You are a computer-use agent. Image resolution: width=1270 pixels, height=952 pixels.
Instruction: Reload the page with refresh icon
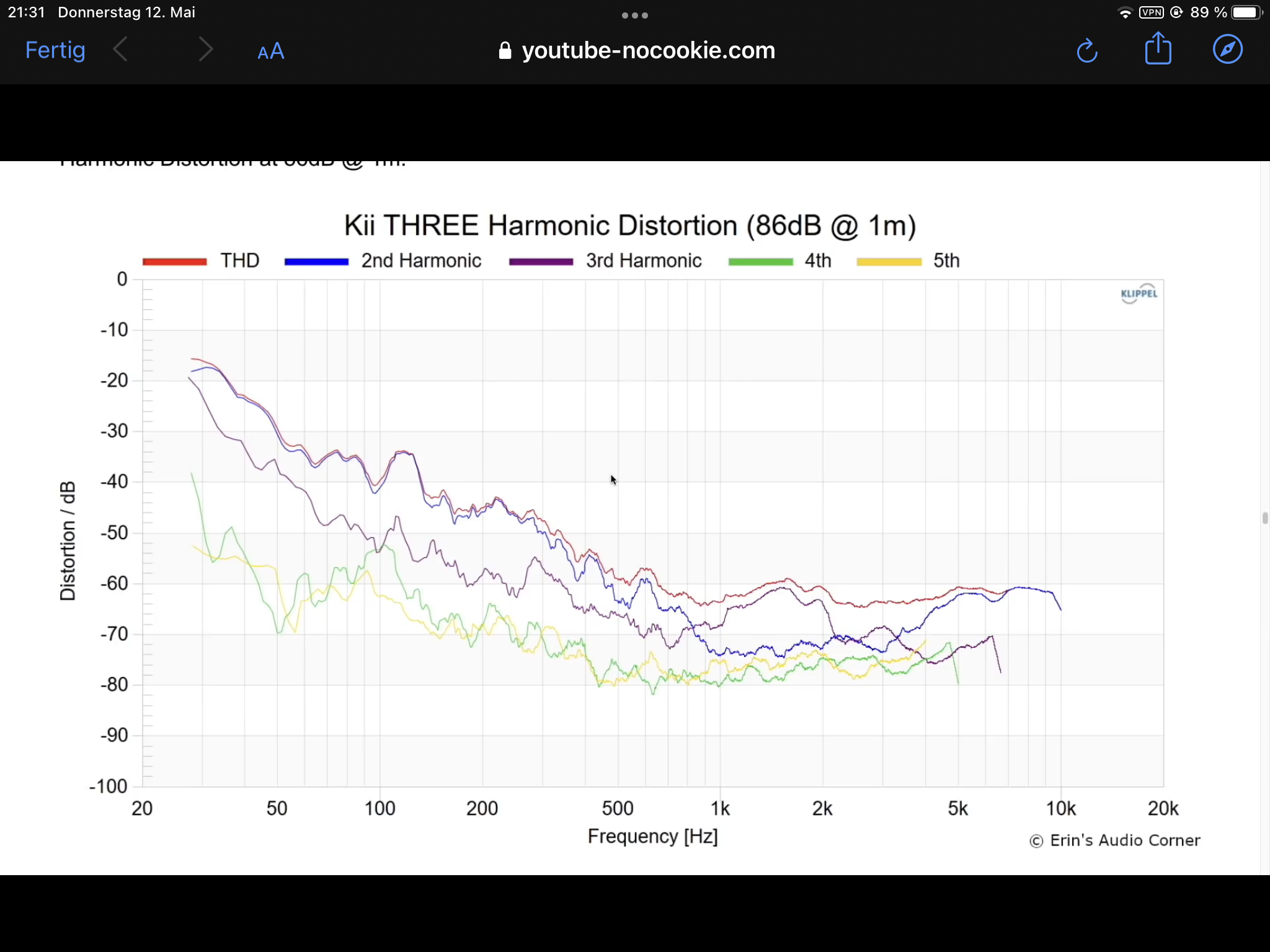(1087, 50)
